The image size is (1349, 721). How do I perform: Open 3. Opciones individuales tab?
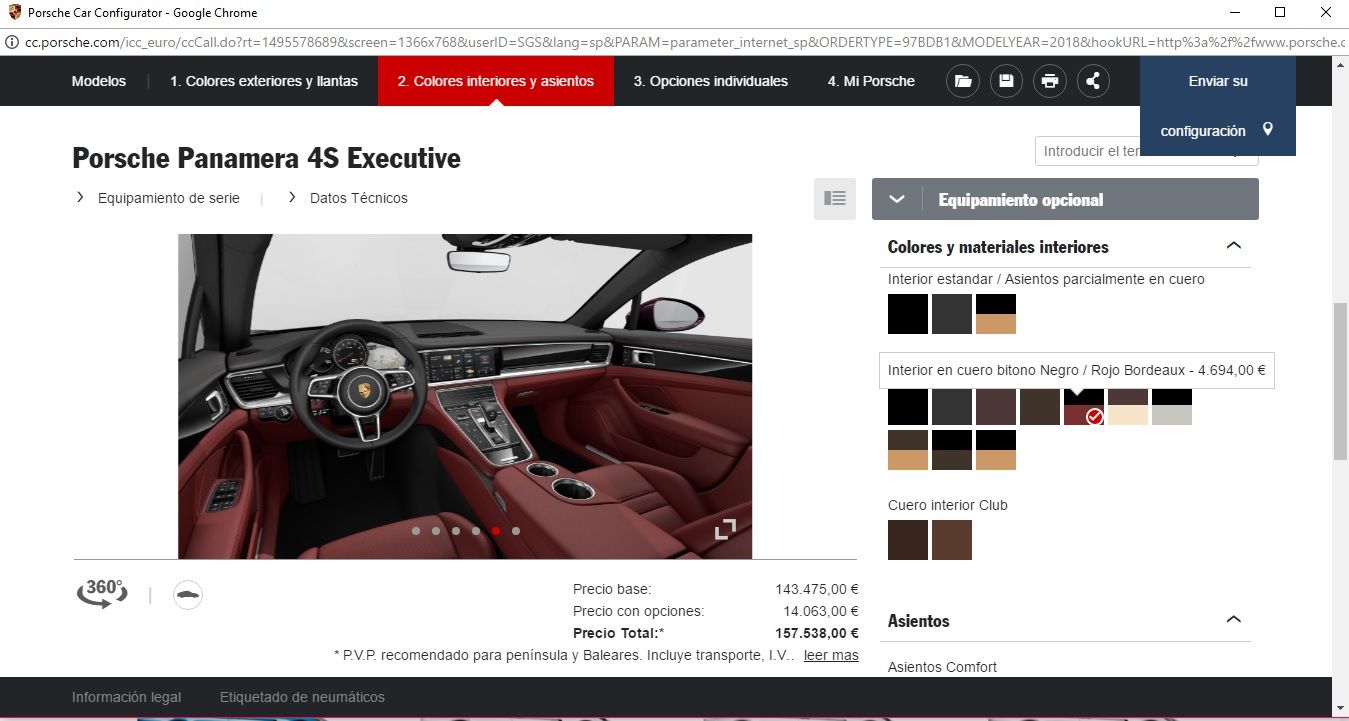pos(711,81)
